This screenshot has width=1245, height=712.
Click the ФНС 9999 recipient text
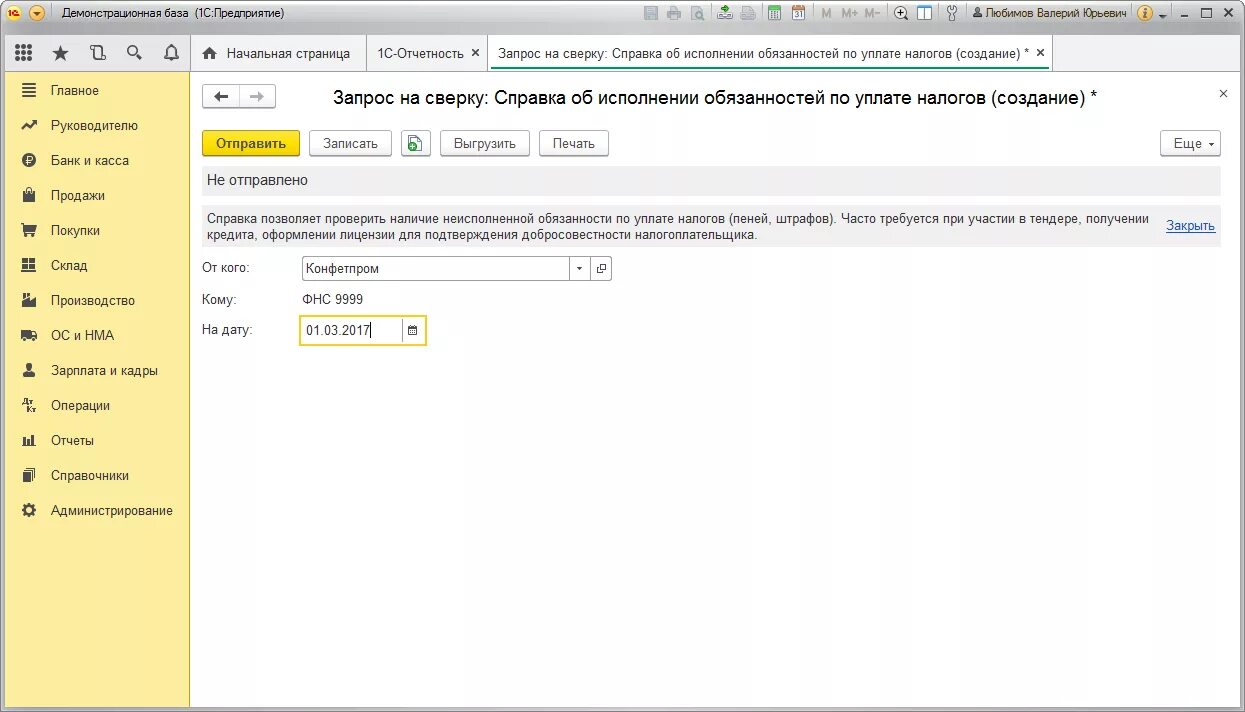point(333,299)
